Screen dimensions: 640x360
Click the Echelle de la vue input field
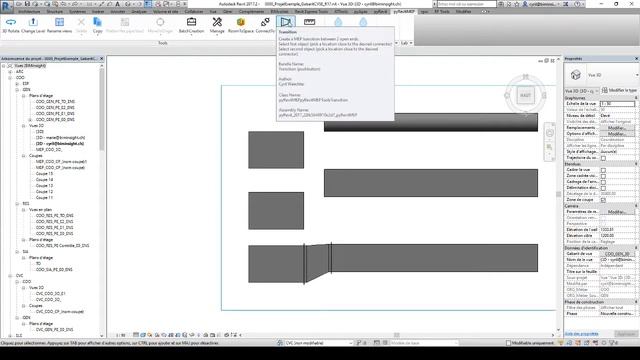pyautogui.click(x=617, y=104)
